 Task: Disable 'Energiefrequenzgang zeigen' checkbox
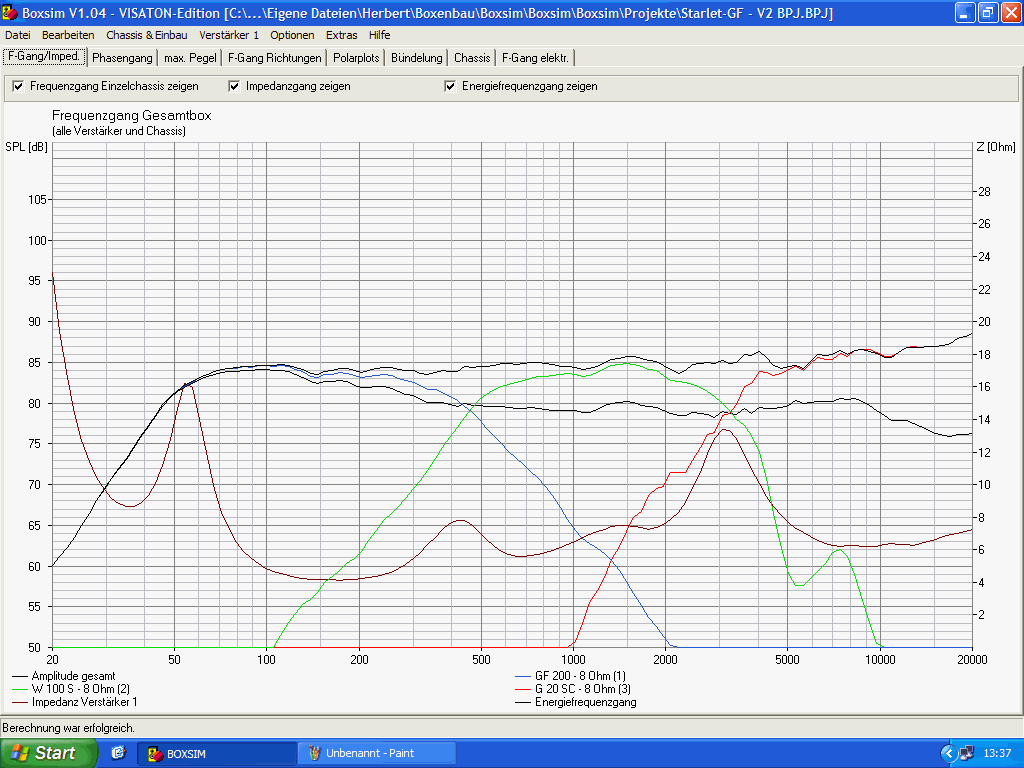pyautogui.click(x=450, y=87)
